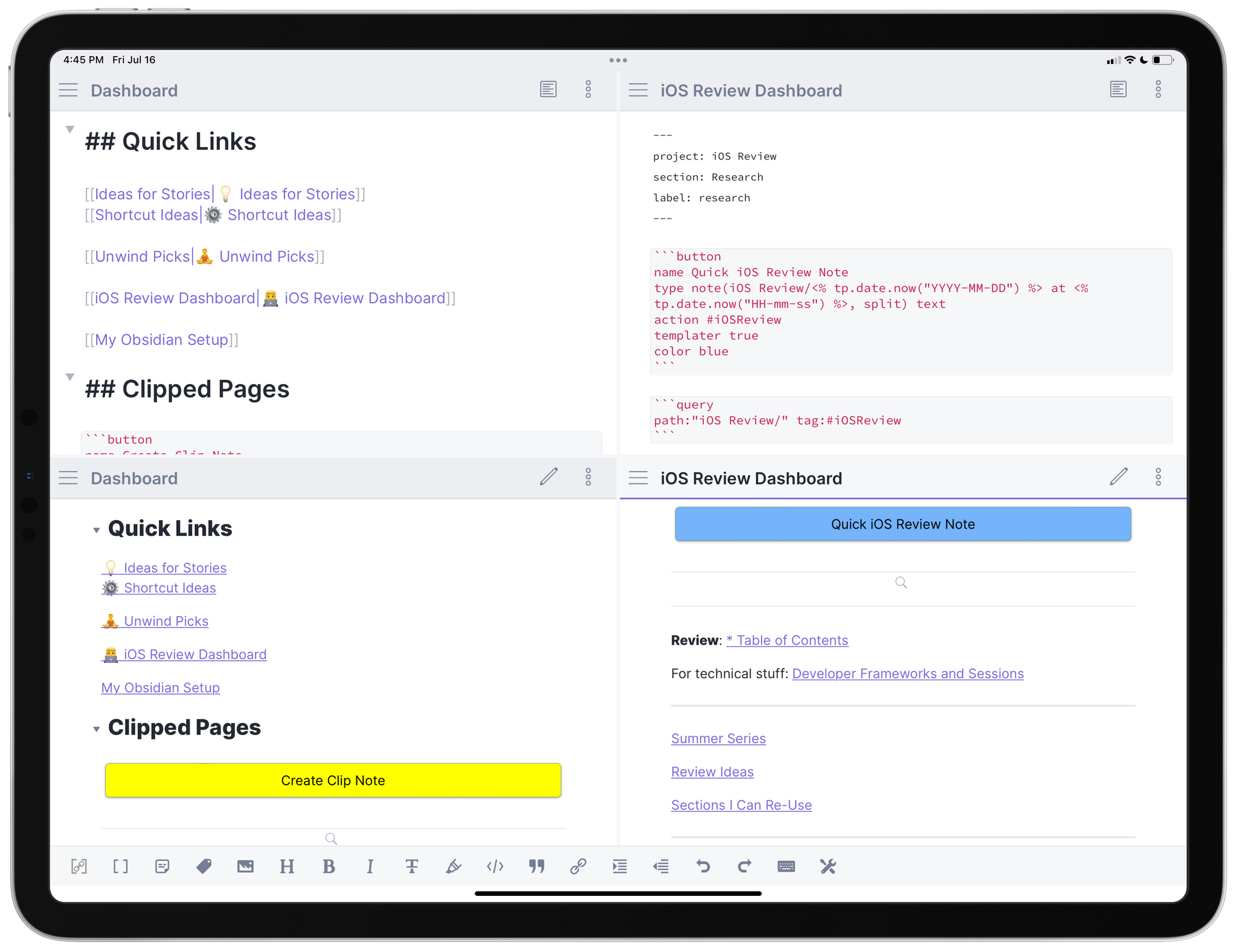Insert inline code from toolbar

click(495, 867)
